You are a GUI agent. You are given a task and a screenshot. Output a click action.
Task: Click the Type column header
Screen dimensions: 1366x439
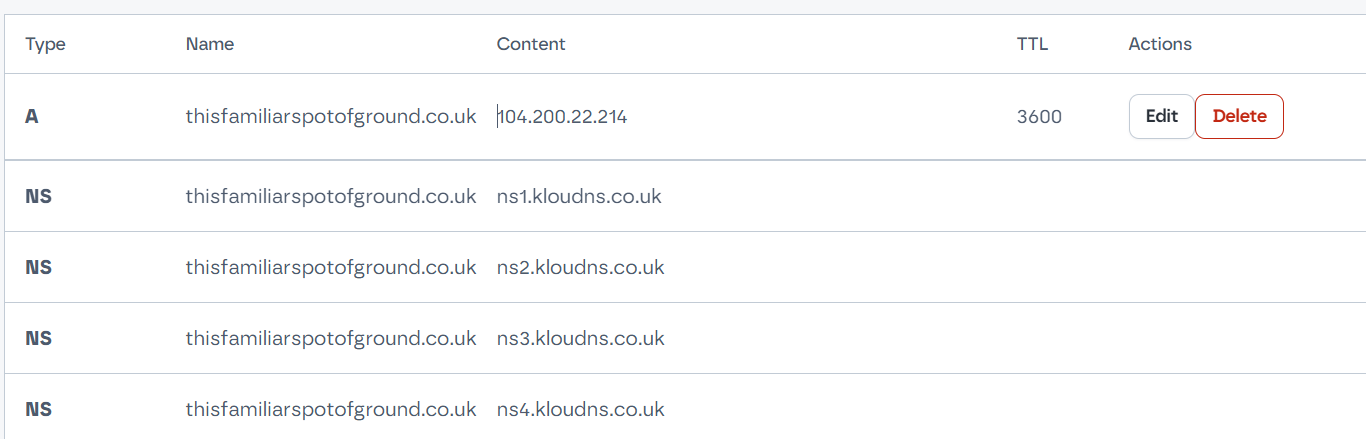[x=45, y=44]
